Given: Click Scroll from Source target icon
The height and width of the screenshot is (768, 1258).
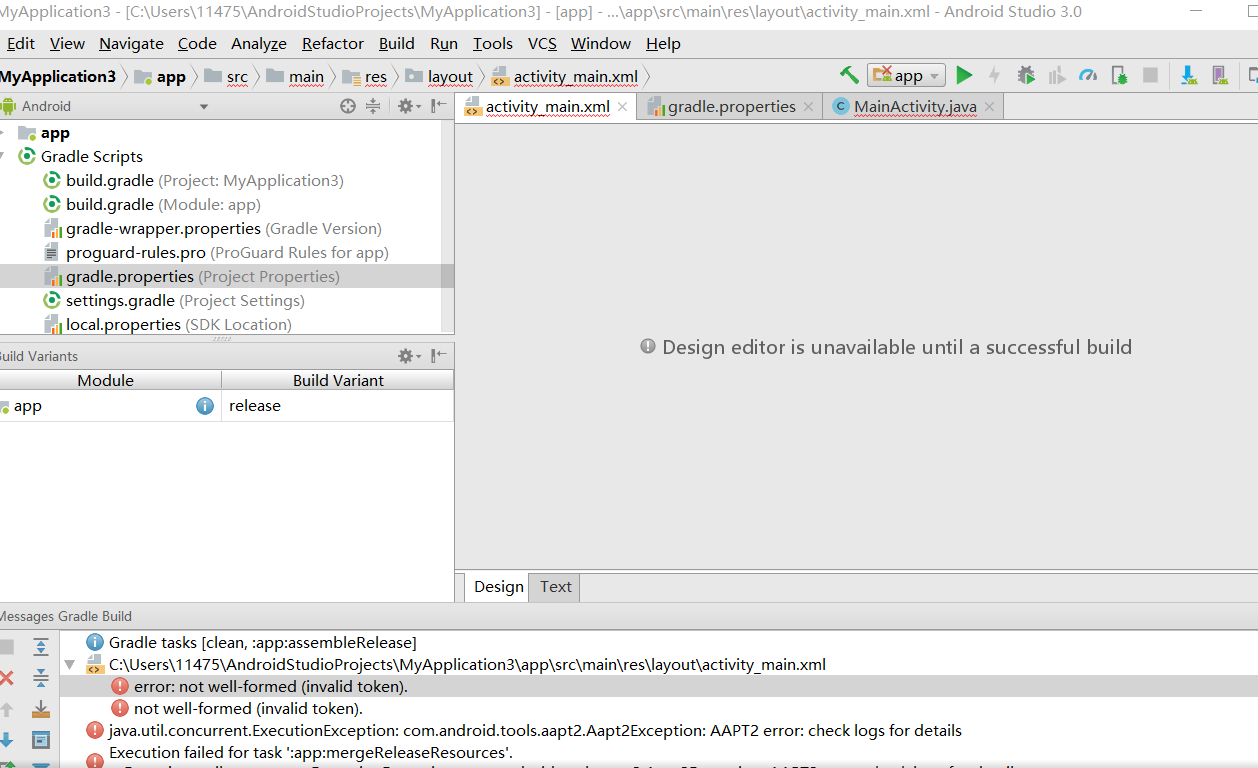Looking at the screenshot, I should [348, 106].
